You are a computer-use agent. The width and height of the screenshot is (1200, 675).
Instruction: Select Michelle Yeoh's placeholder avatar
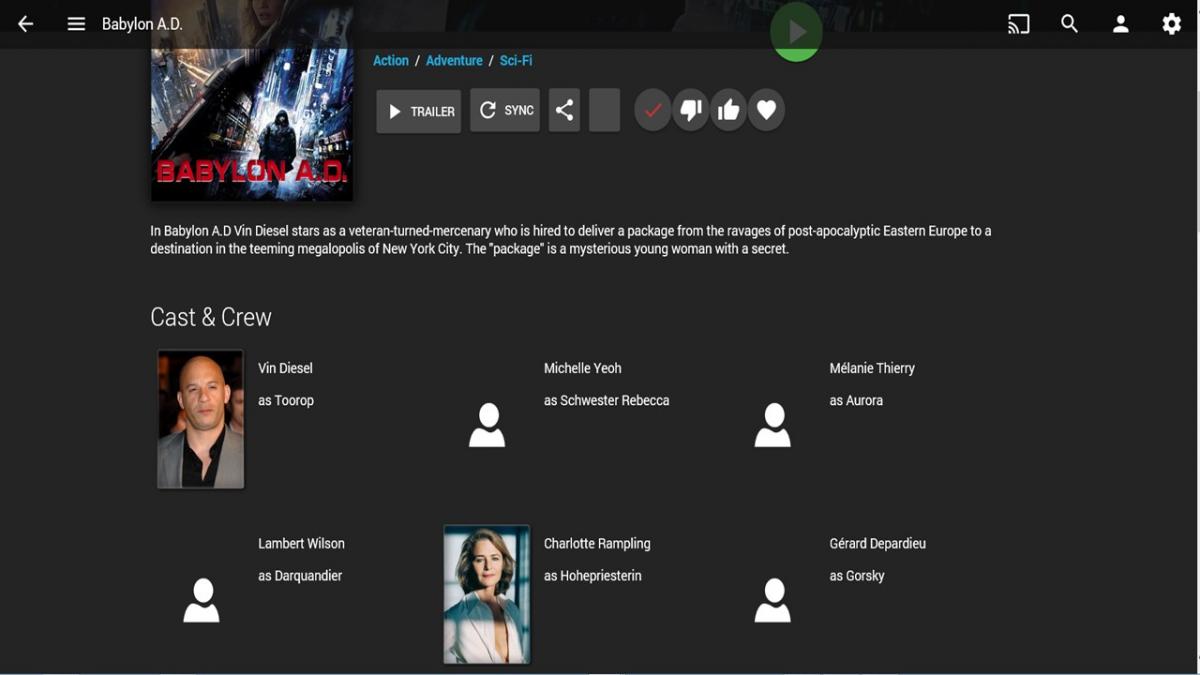[487, 425]
